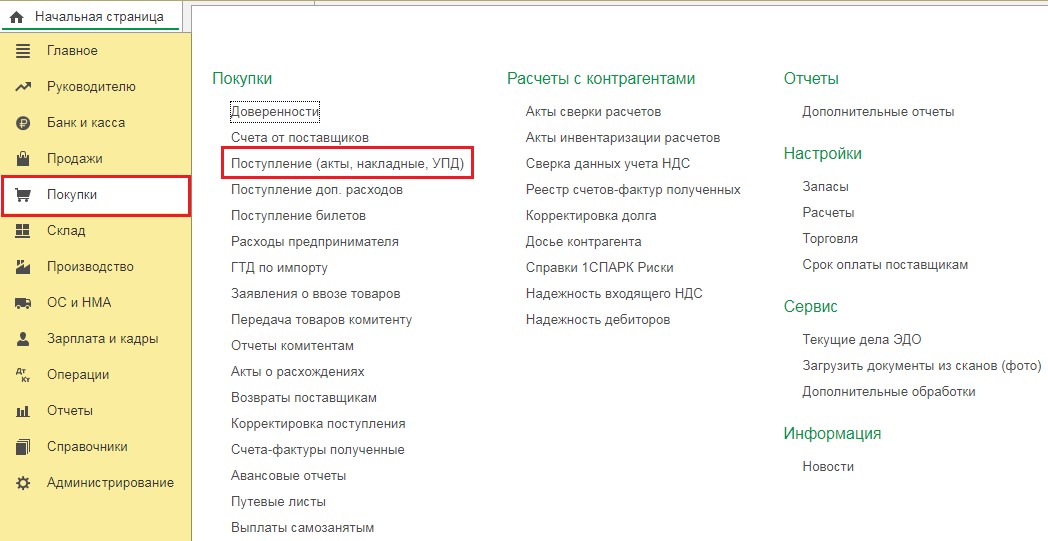Open Акты о расхождениях
The height and width of the screenshot is (541, 1048).
(298, 372)
